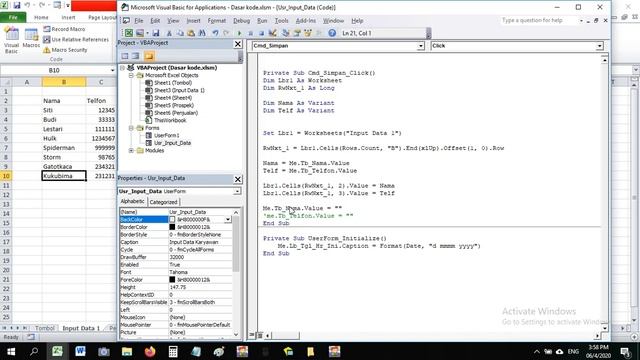The image size is (640, 360).
Task: Open Properties Window via toolbar icon
Action: click(x=297, y=33)
